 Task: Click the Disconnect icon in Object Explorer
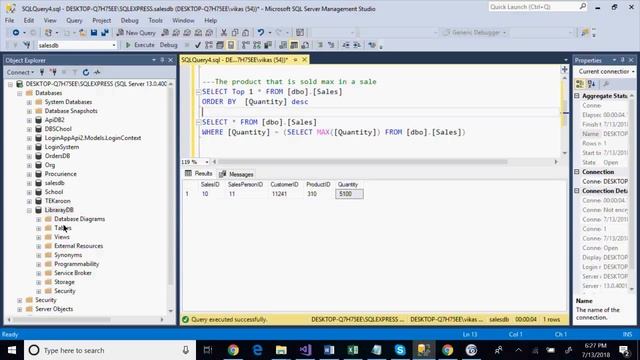[53, 72]
